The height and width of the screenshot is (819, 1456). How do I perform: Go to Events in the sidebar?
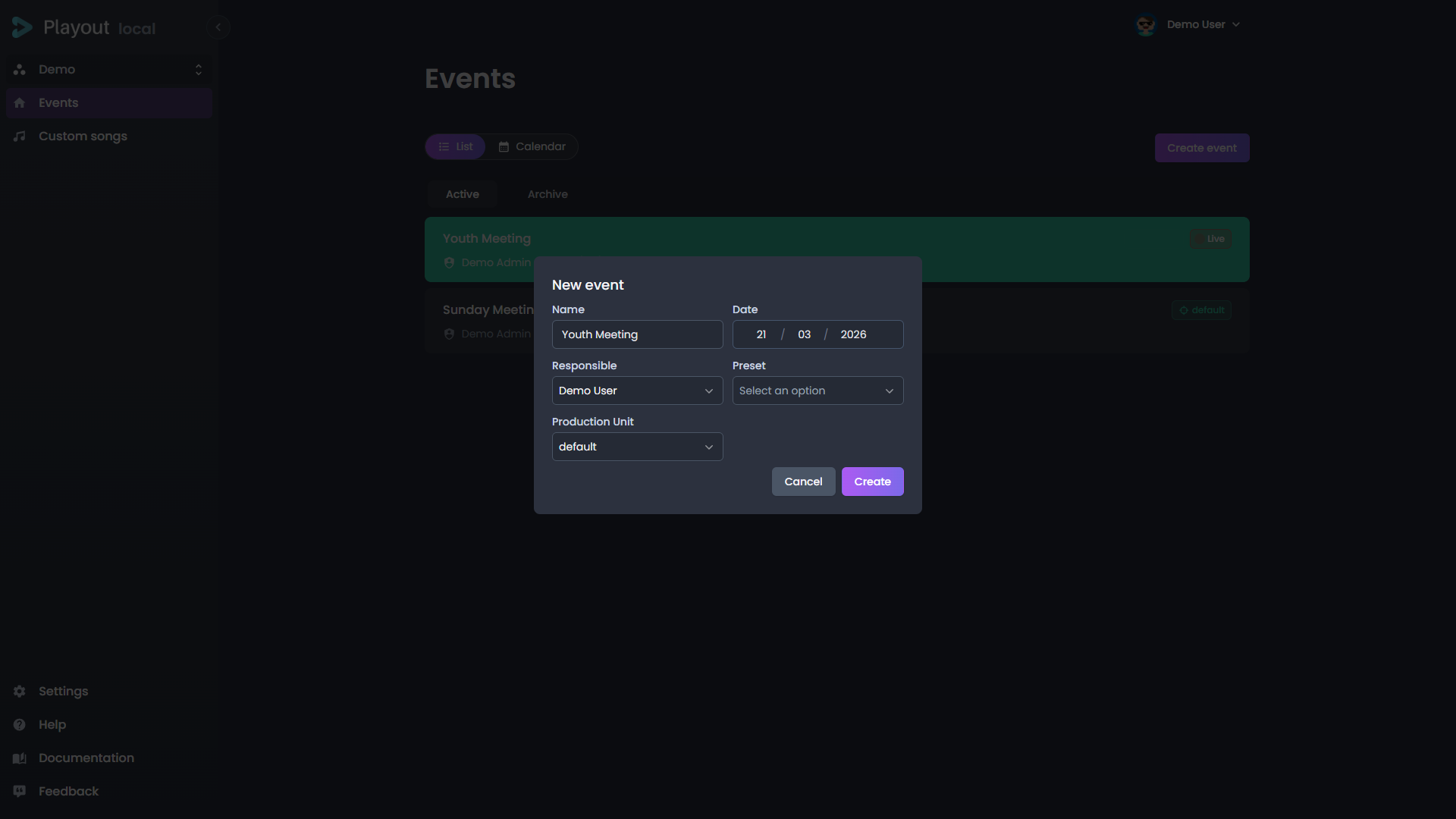click(109, 103)
